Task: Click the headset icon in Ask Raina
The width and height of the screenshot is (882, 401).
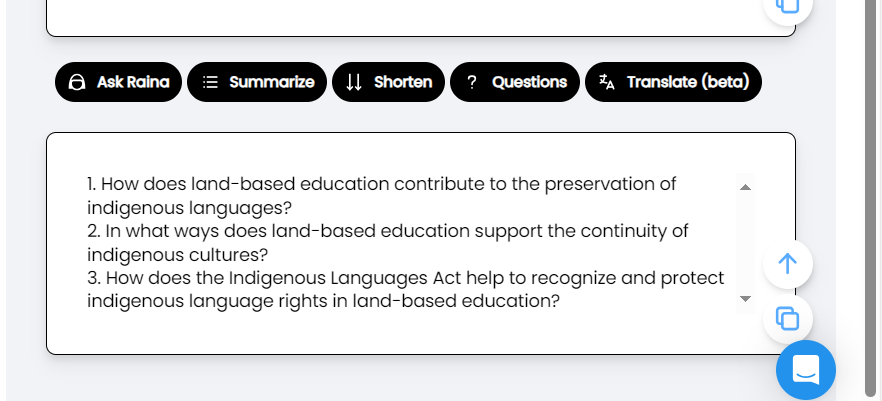Action: 77,83
